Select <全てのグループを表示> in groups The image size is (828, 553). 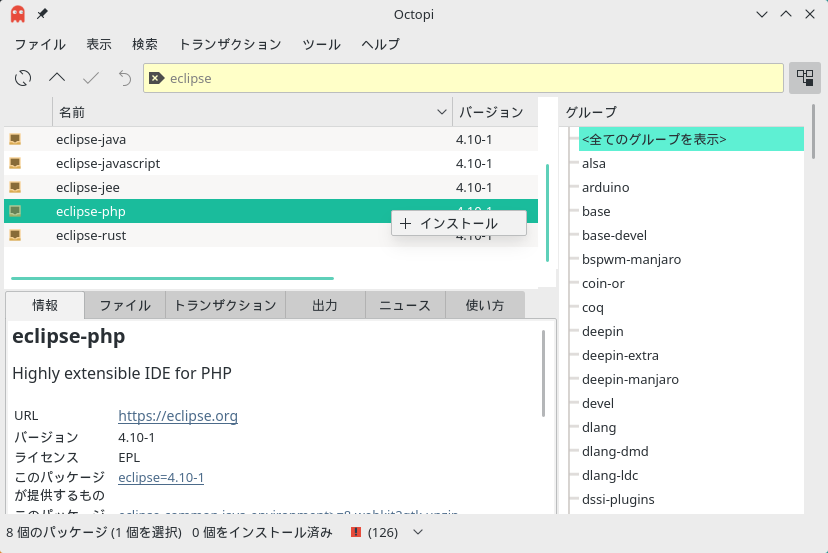tap(691, 139)
